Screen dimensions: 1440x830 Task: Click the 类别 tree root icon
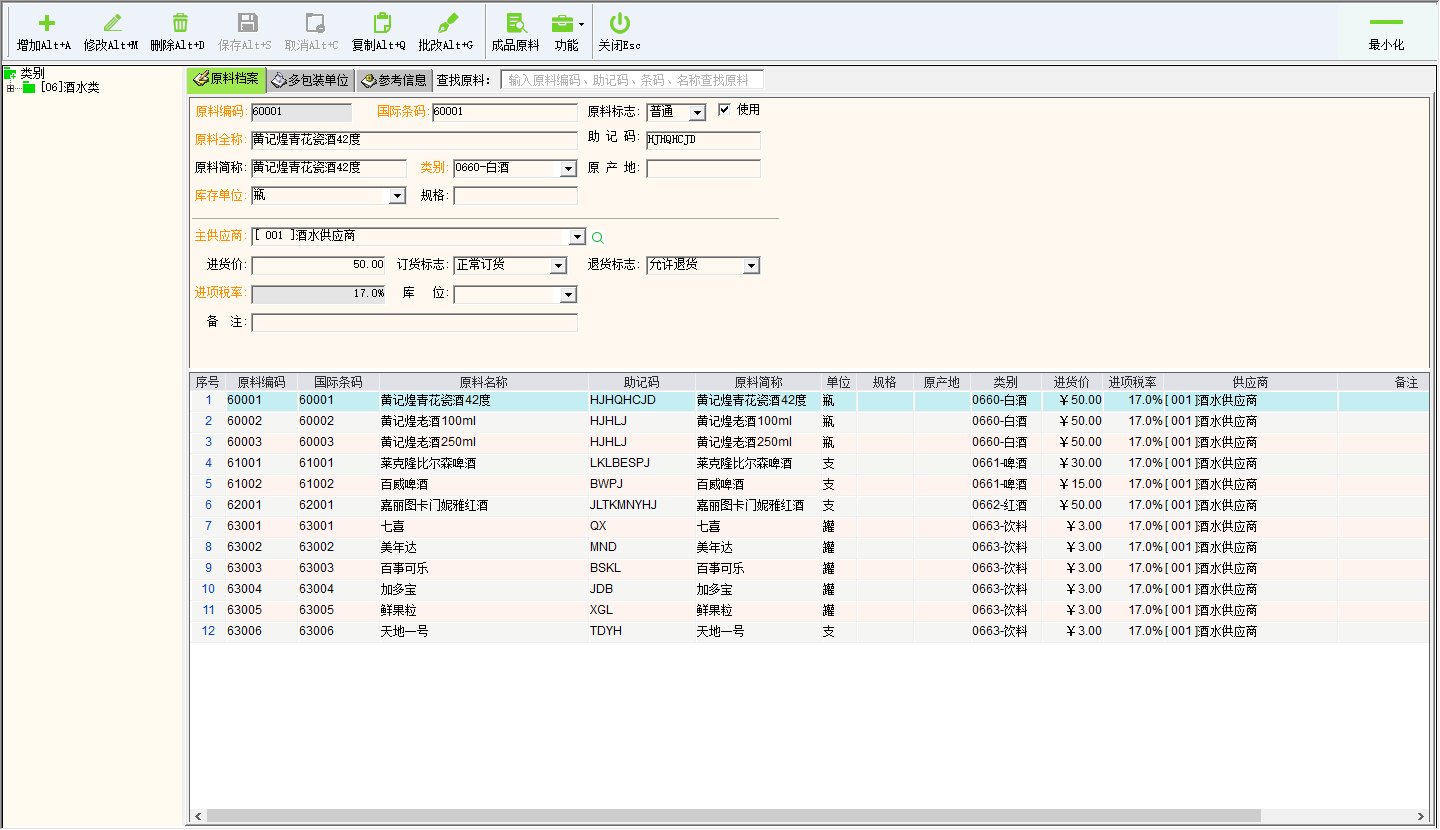point(10,73)
